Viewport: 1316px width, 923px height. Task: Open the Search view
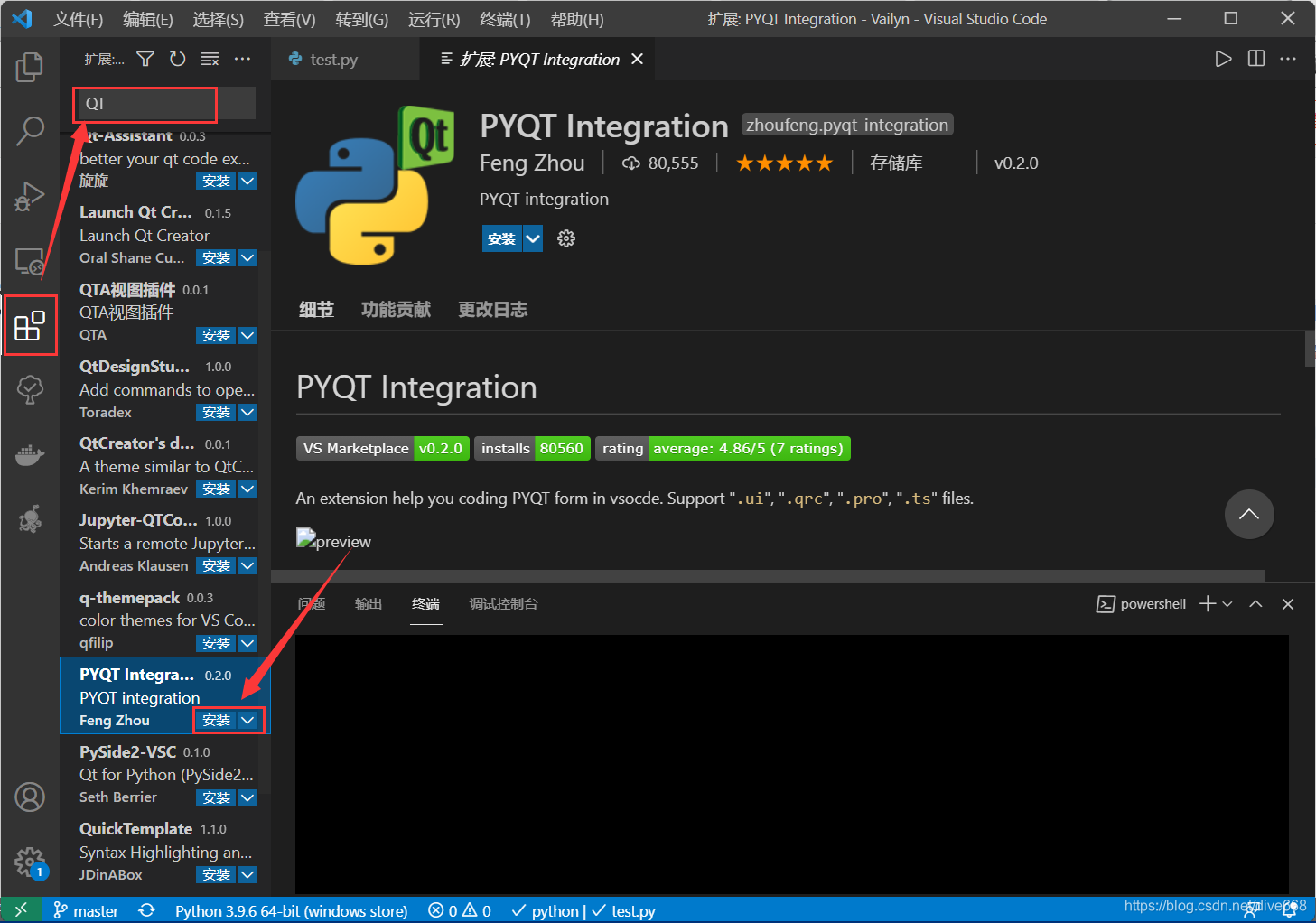[x=30, y=131]
